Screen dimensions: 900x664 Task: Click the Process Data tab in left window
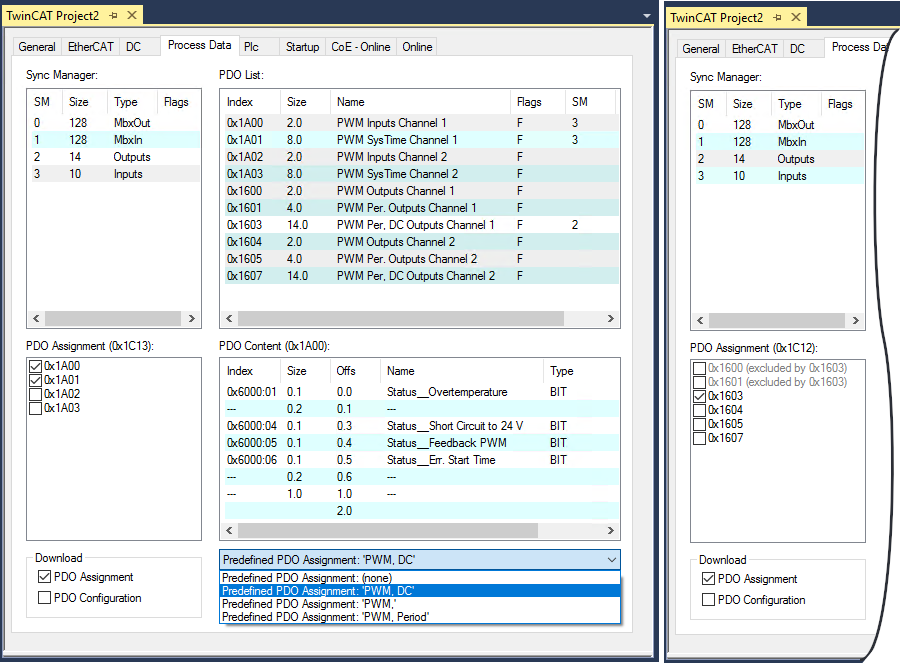coord(199,45)
